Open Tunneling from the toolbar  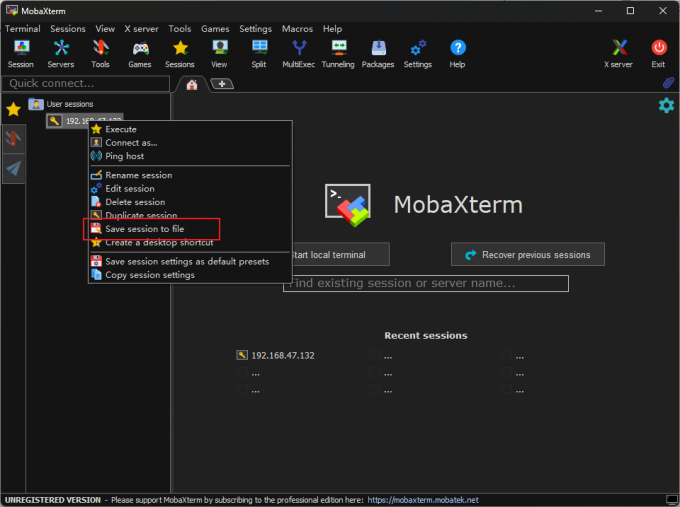(x=338, y=54)
